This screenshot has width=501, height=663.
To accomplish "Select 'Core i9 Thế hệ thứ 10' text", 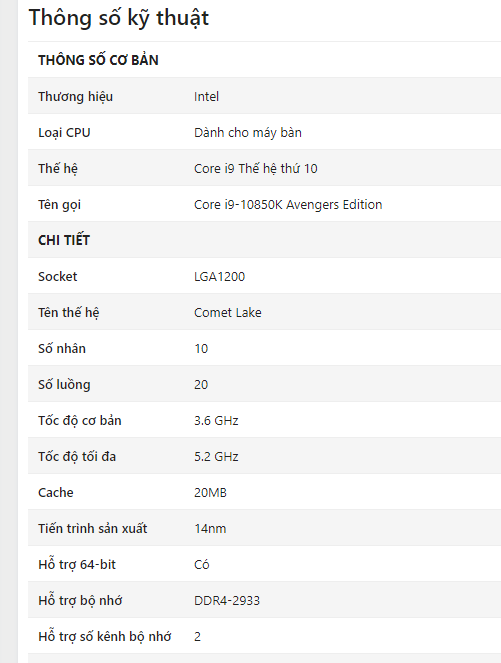I will (256, 168).
